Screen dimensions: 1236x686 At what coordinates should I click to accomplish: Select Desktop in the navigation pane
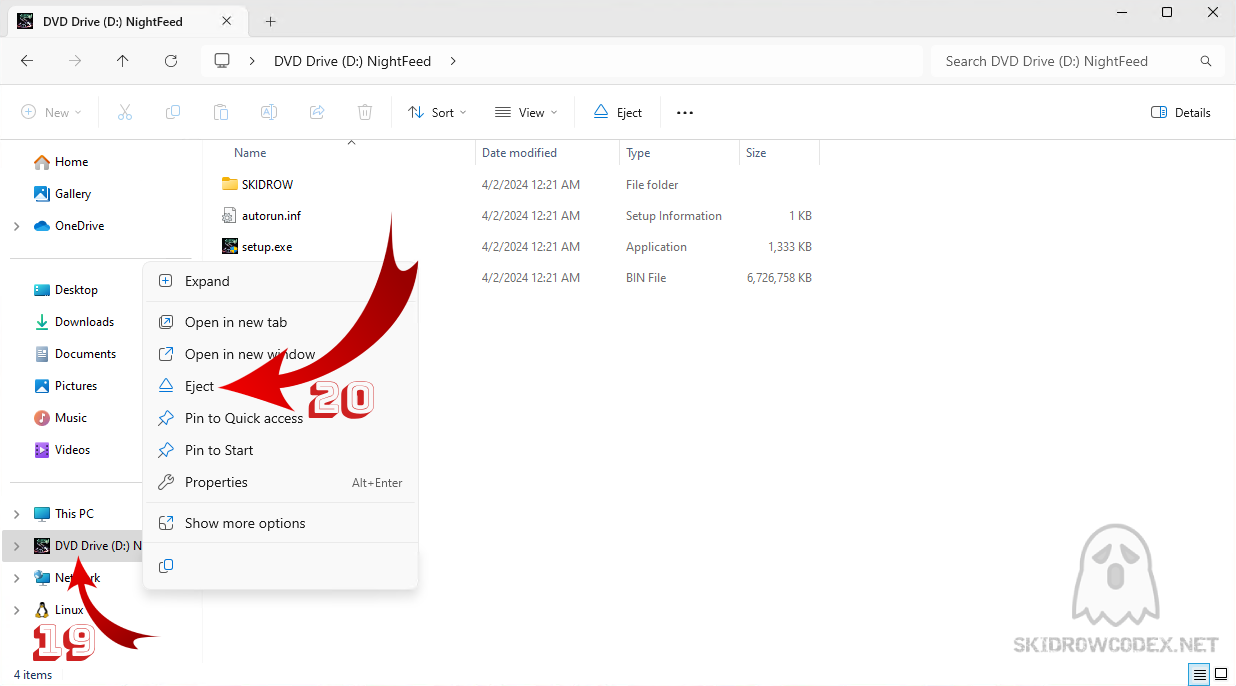pyautogui.click(x=76, y=290)
